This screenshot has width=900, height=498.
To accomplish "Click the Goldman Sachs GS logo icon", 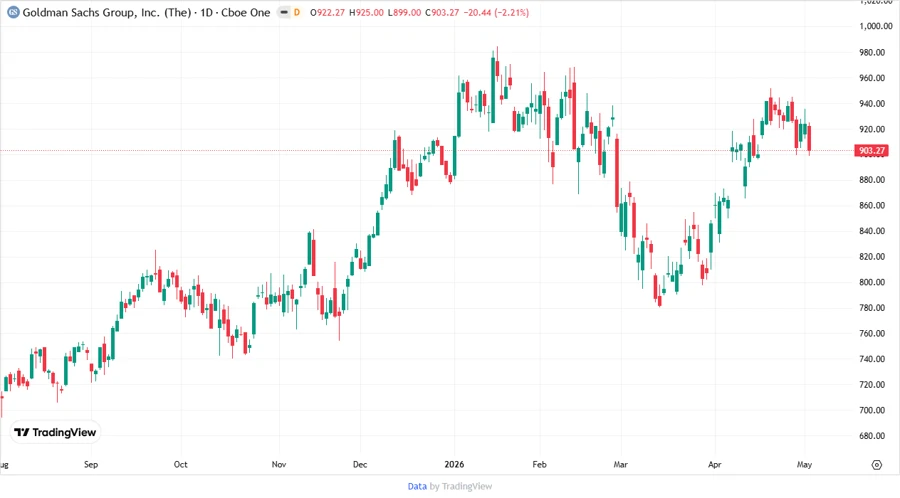I will [13, 12].
